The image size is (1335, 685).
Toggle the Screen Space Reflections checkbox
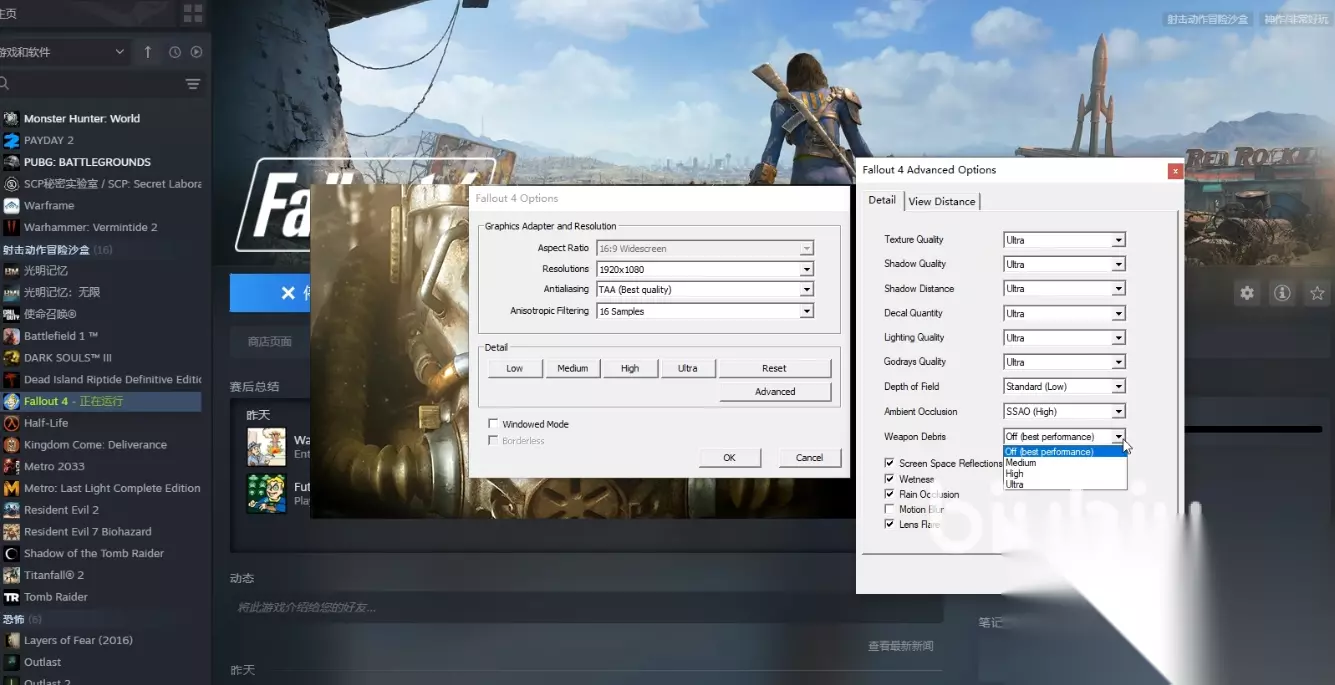tap(889, 463)
